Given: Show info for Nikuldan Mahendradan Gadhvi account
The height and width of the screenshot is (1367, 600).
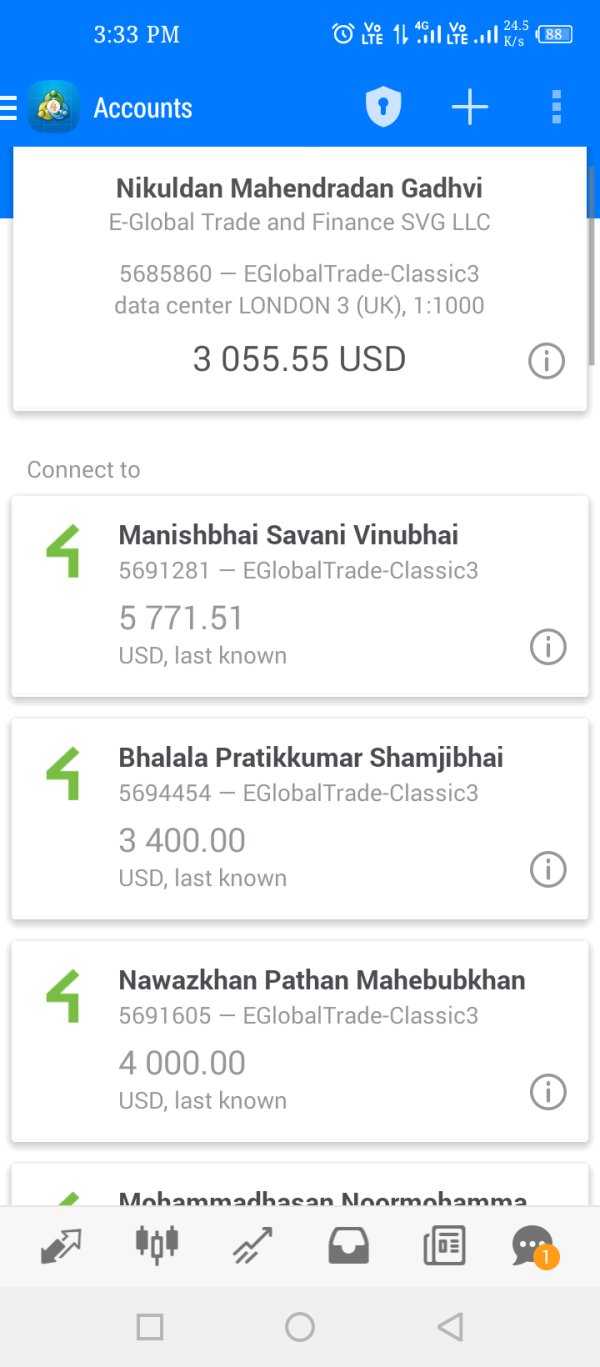Looking at the screenshot, I should [x=546, y=361].
